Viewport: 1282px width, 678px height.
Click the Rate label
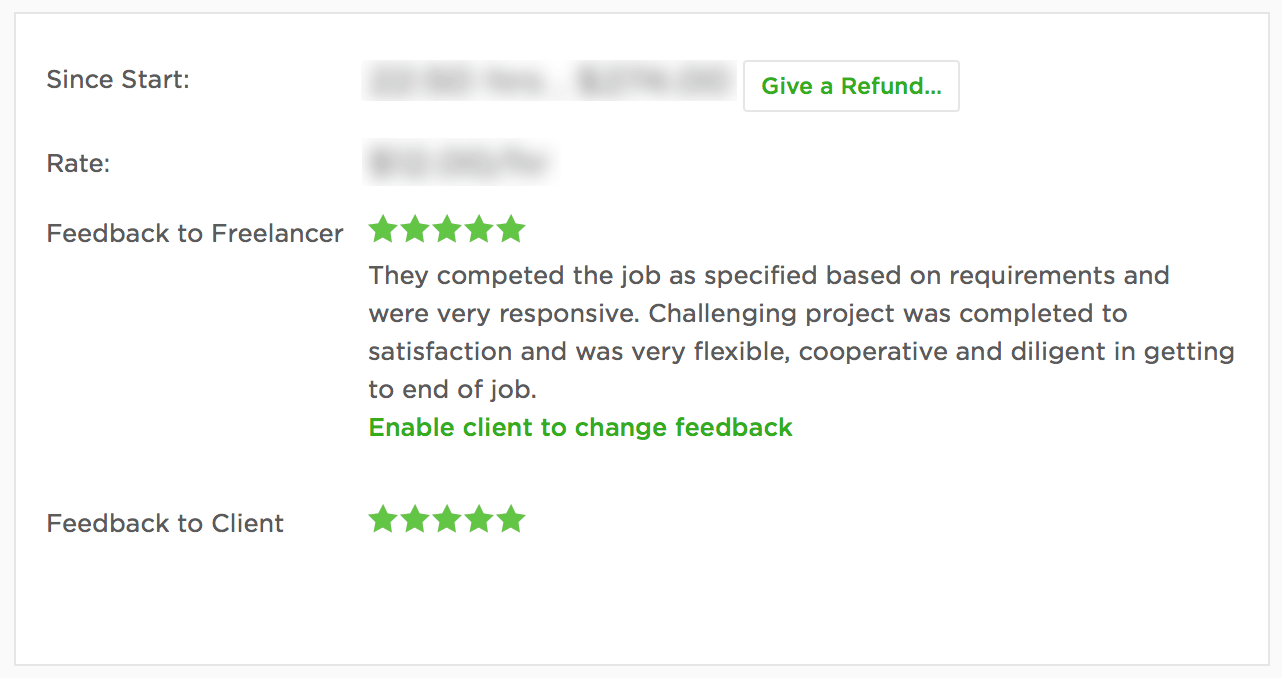tap(78, 164)
